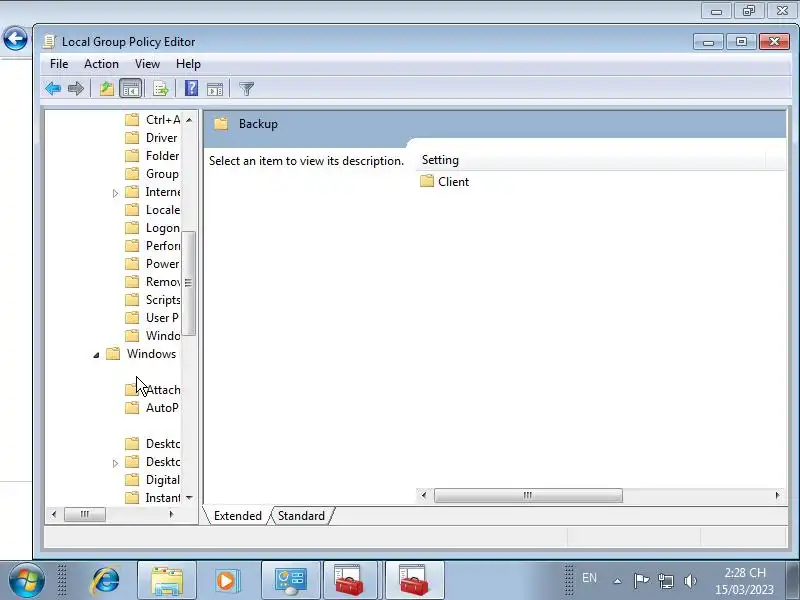Click the EN language indicator

coord(589,578)
